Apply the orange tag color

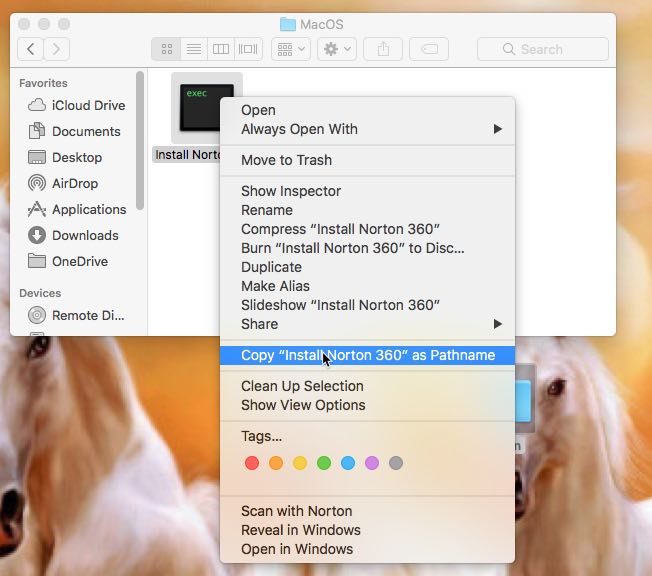coord(276,463)
